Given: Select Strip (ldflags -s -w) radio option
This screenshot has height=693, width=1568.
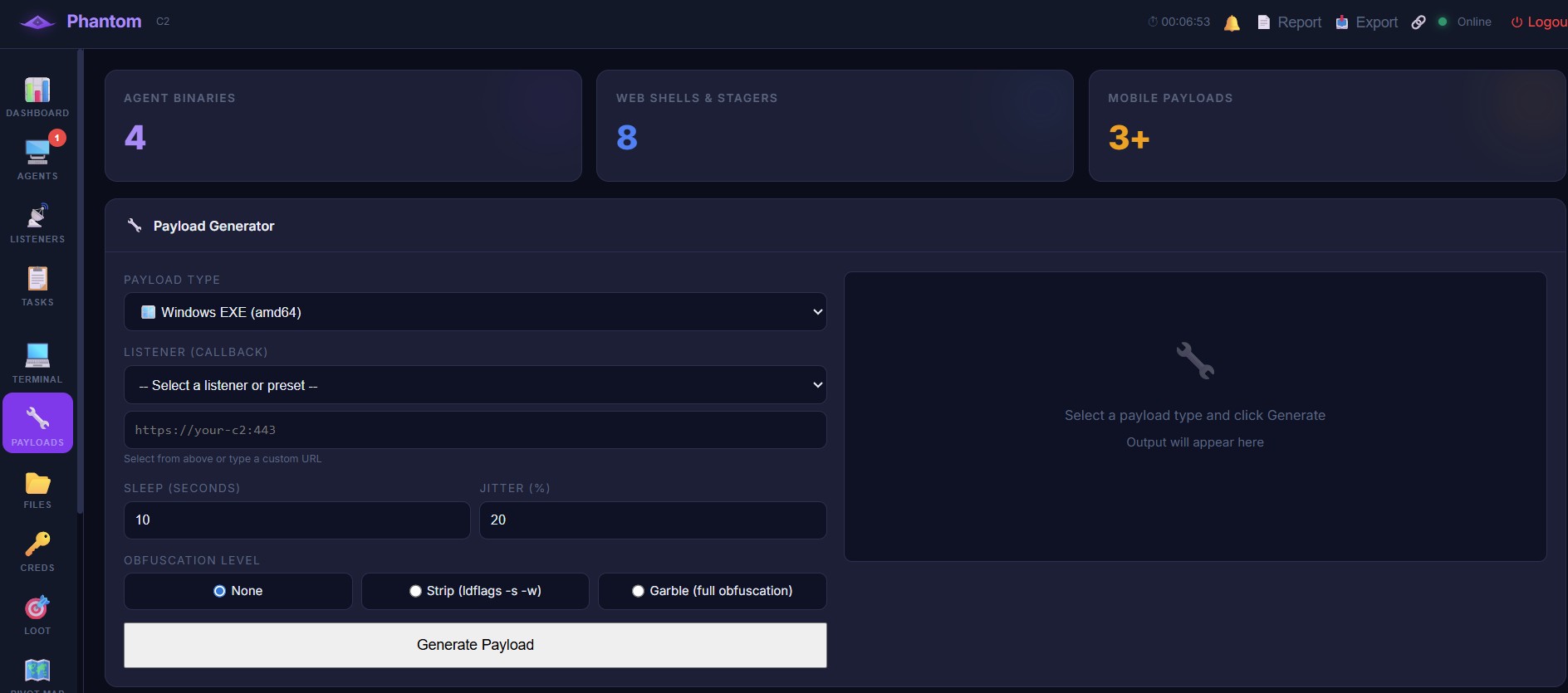Looking at the screenshot, I should click(415, 591).
